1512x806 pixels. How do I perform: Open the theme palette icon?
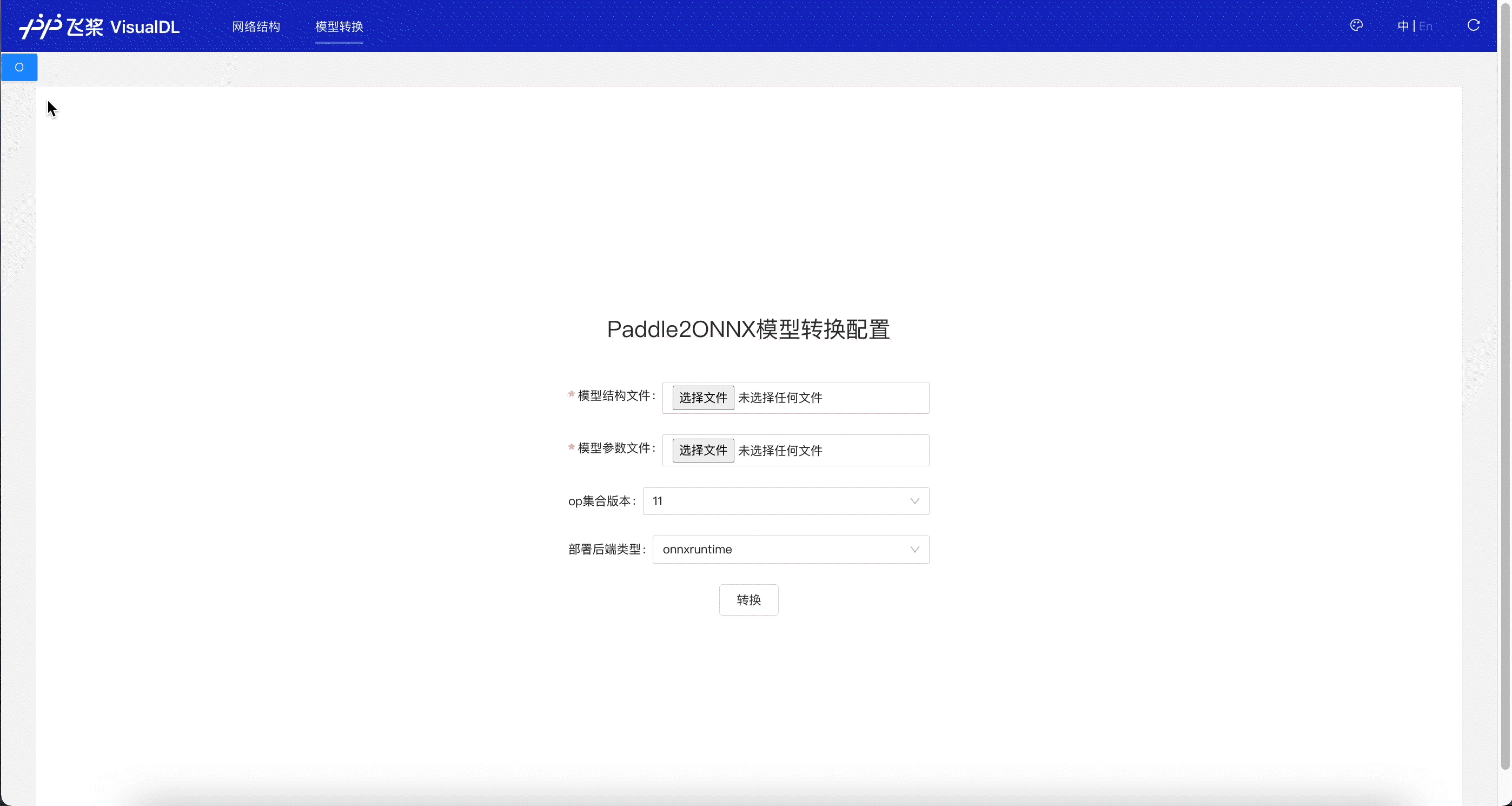click(x=1356, y=25)
